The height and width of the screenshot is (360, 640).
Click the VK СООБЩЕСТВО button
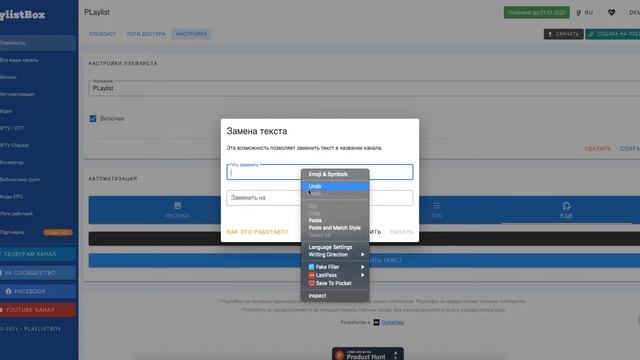[38, 273]
